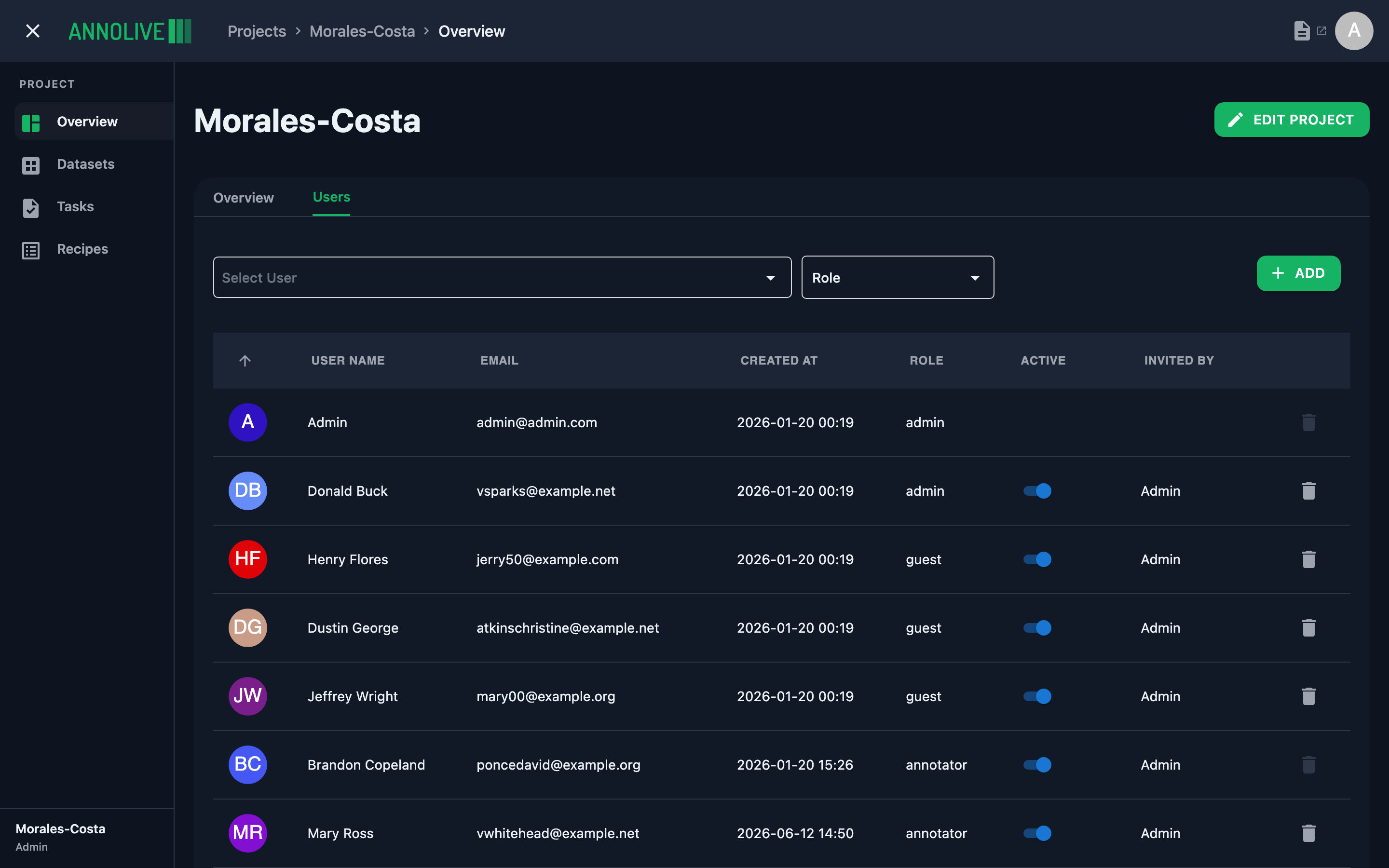The width and height of the screenshot is (1389, 868).
Task: Toggle active status for Brandon Copeland
Action: (x=1037, y=765)
